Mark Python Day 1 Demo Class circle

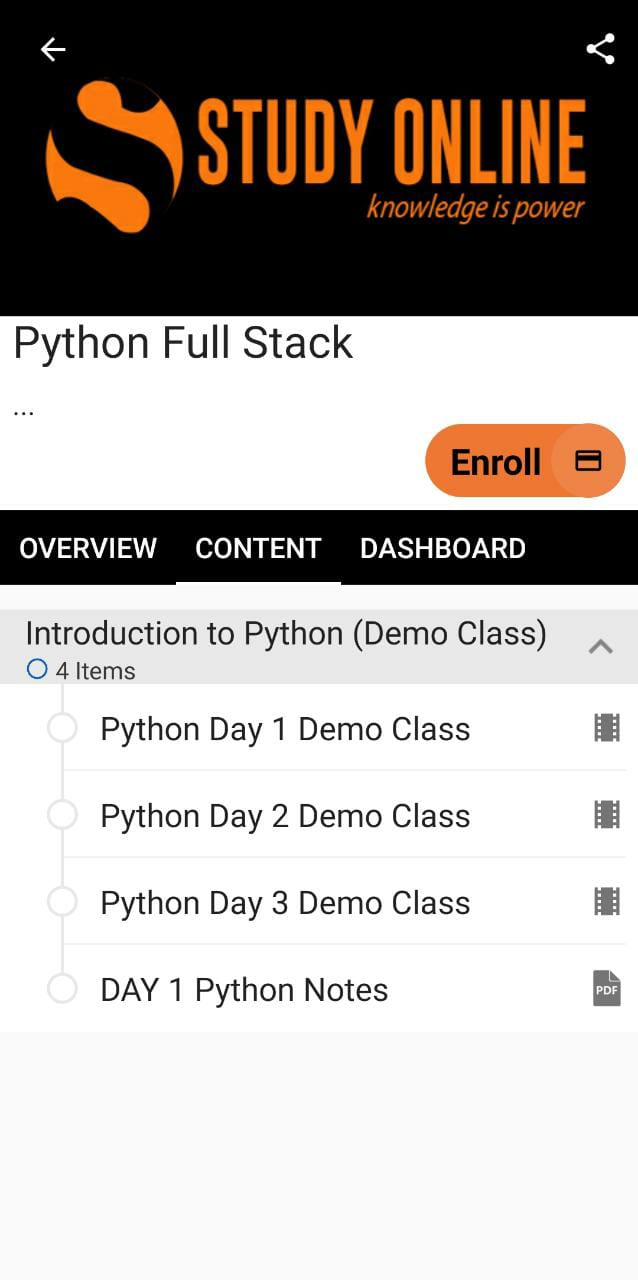pos(62,728)
